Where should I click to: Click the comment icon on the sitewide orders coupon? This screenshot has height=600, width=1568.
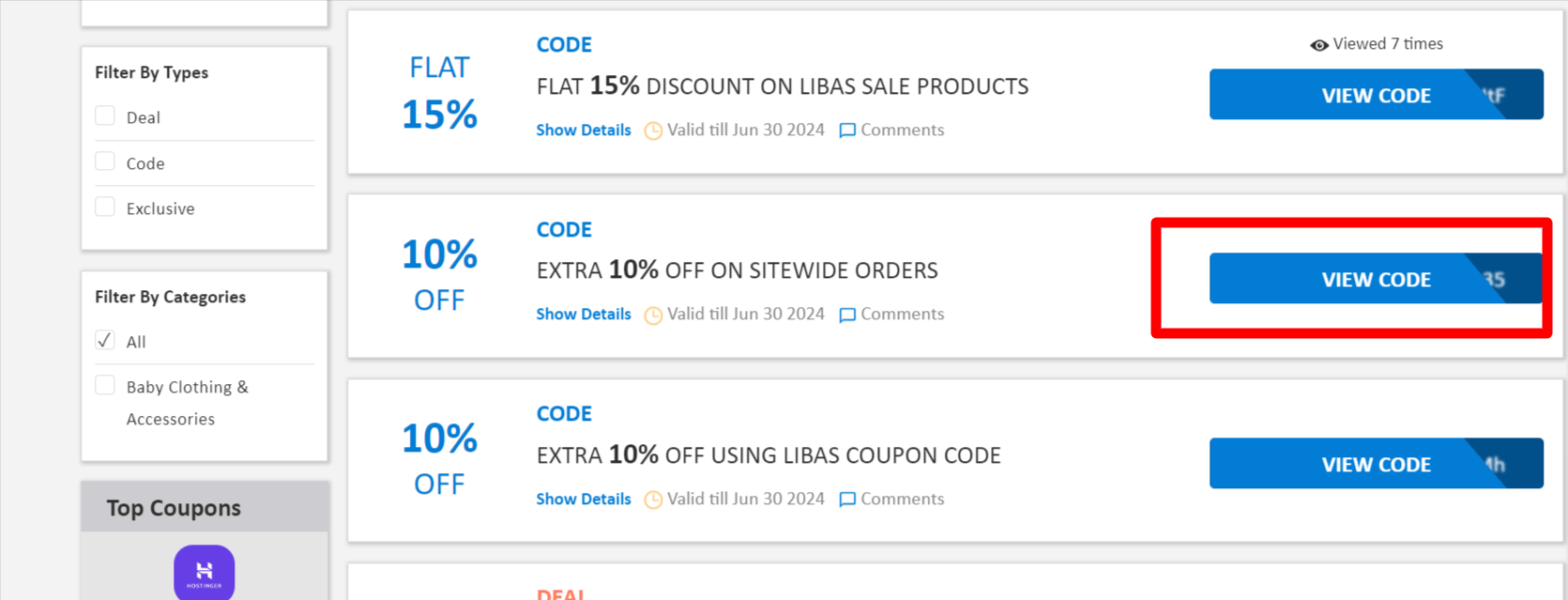(x=847, y=315)
